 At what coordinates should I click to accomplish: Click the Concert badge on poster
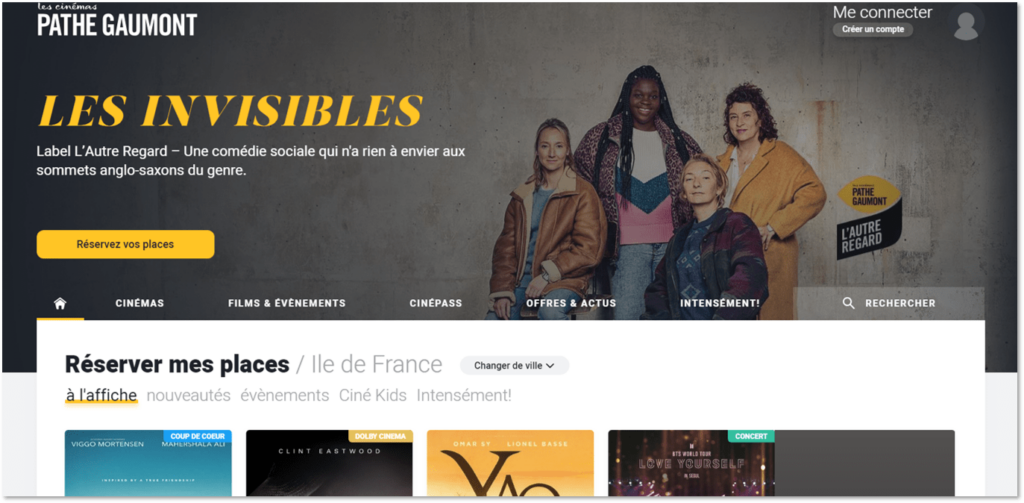point(751,436)
